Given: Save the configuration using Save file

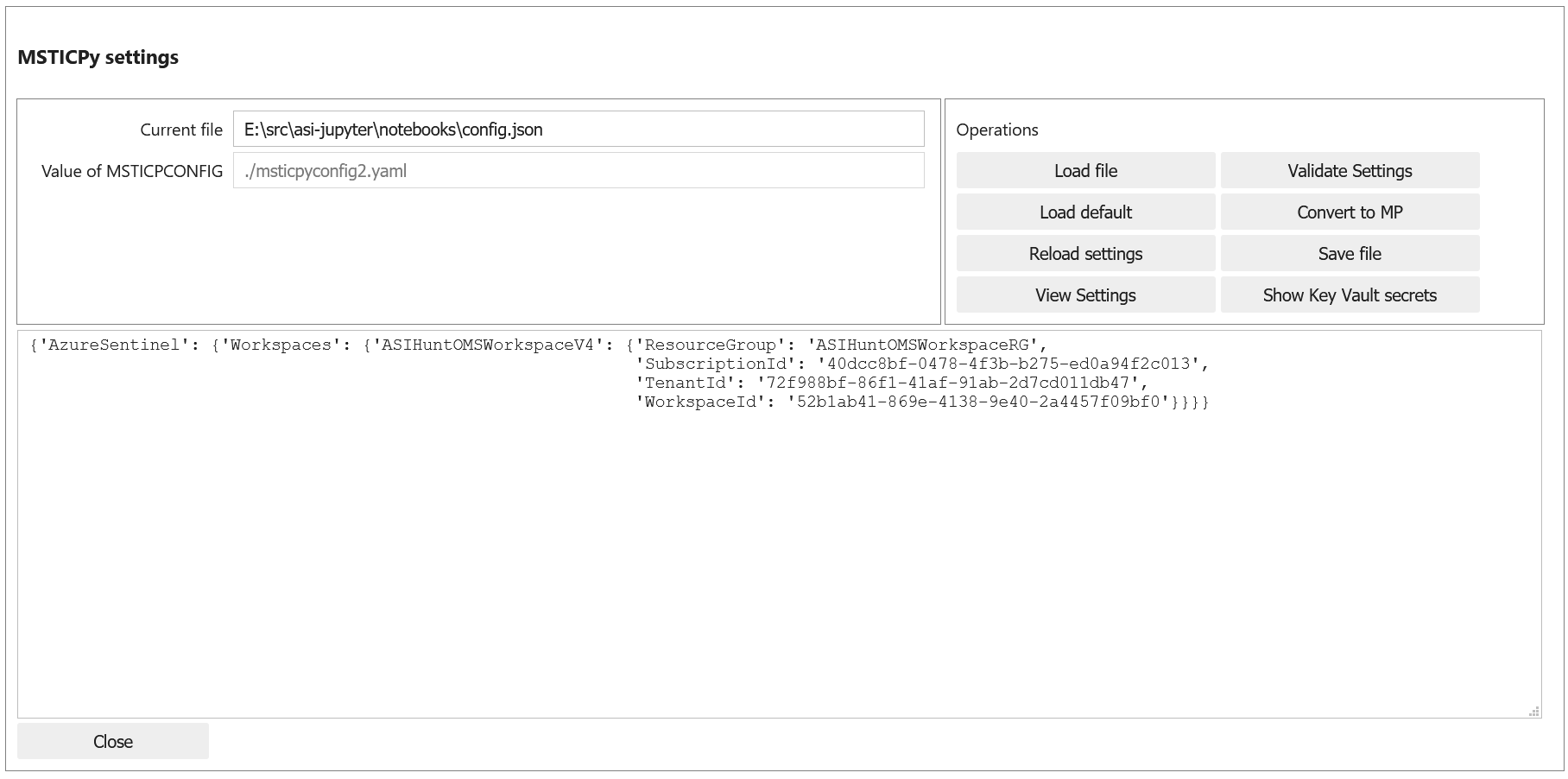Looking at the screenshot, I should [x=1350, y=253].
